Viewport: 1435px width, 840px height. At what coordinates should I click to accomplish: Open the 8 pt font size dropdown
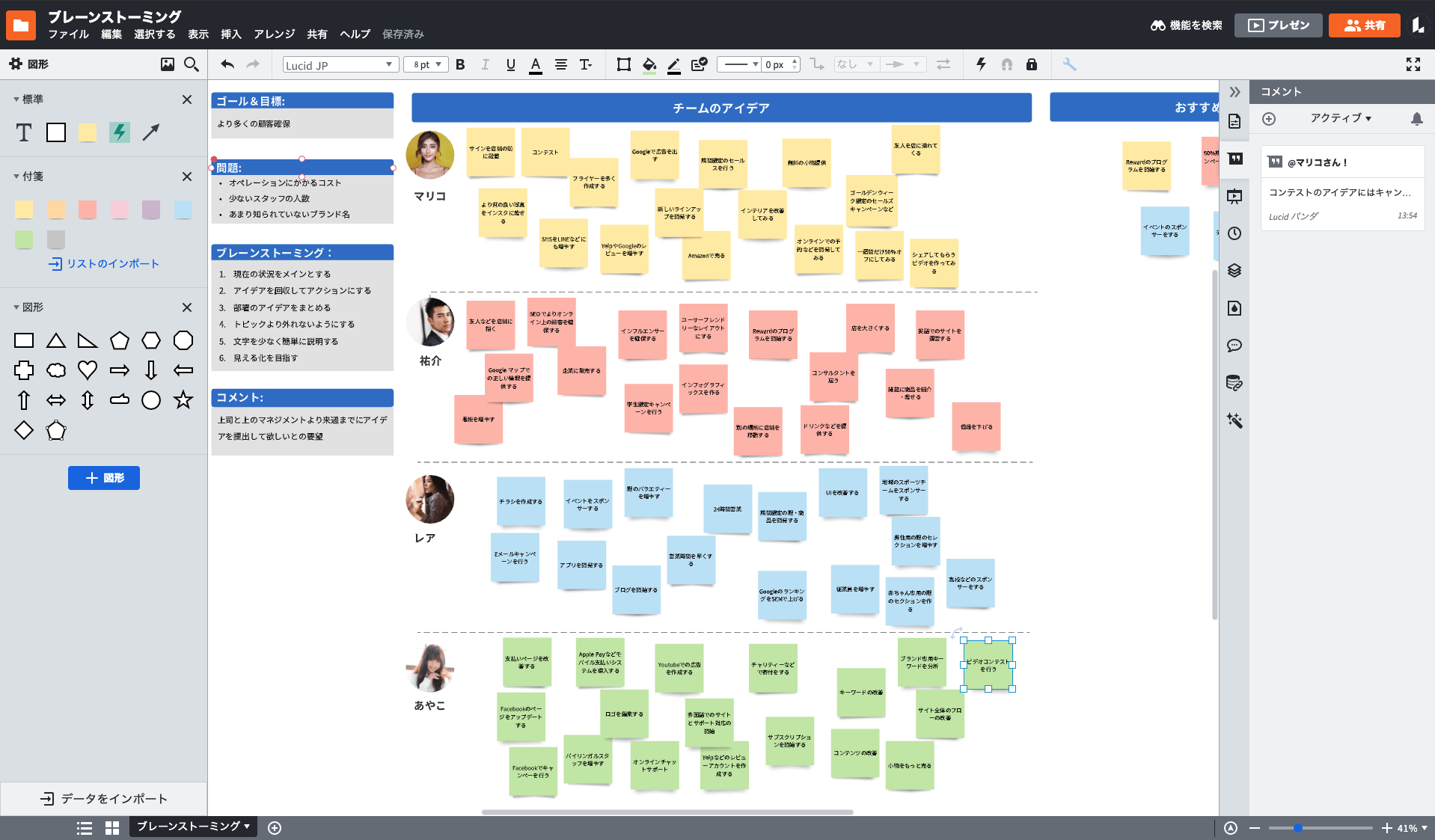tap(427, 65)
